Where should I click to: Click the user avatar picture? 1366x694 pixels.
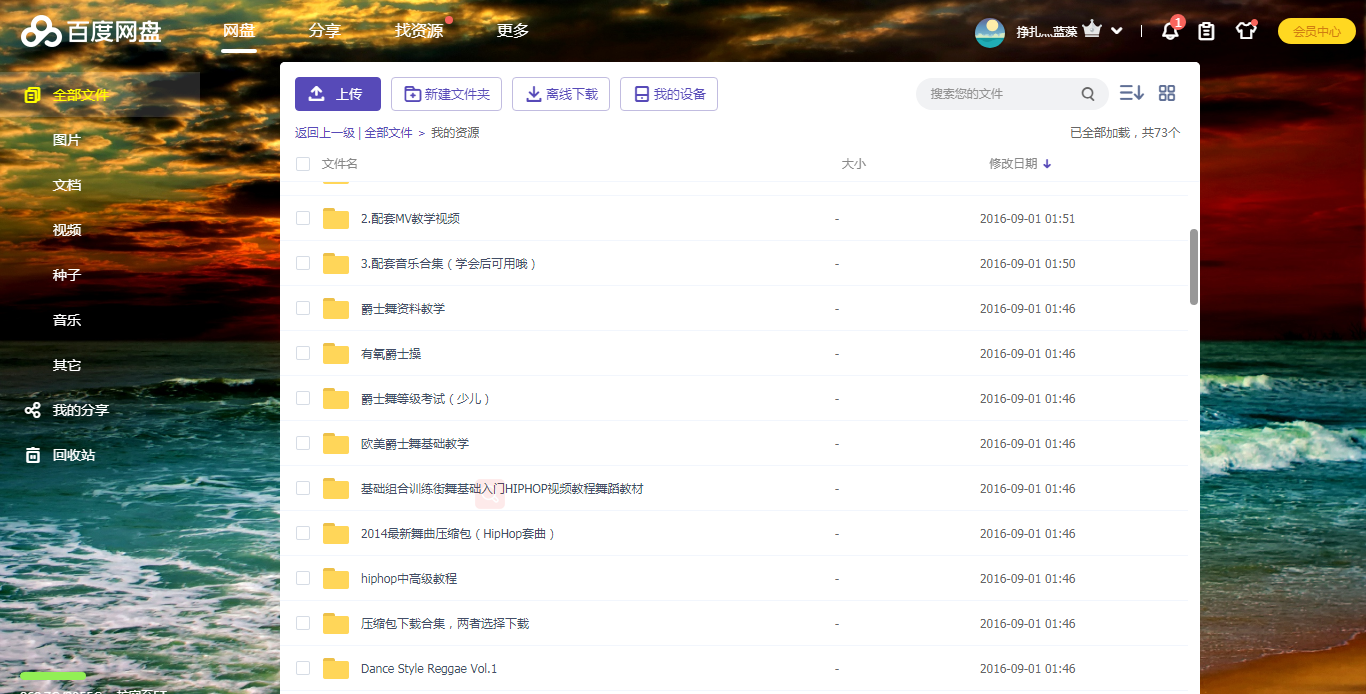pos(989,32)
